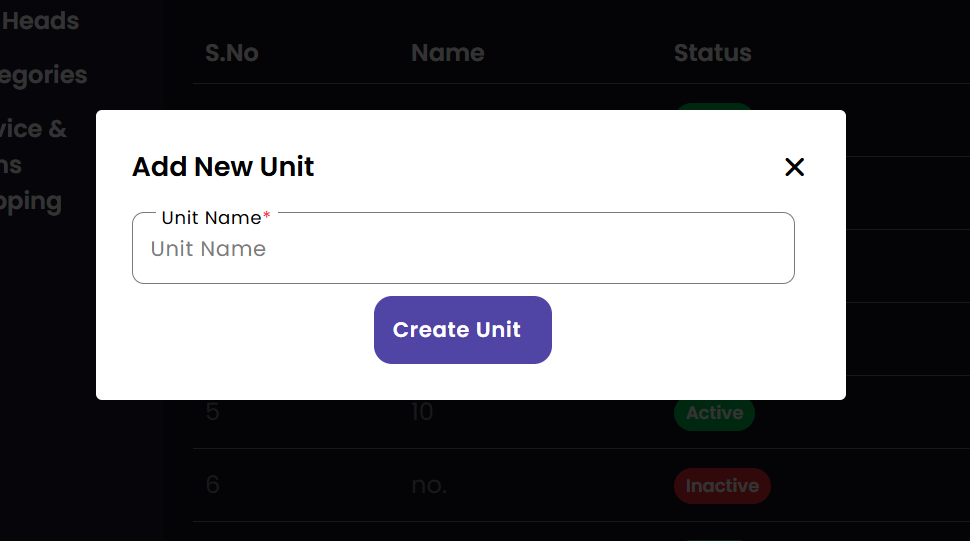Select the unit named "no."
The image size is (970, 541).
[429, 486]
